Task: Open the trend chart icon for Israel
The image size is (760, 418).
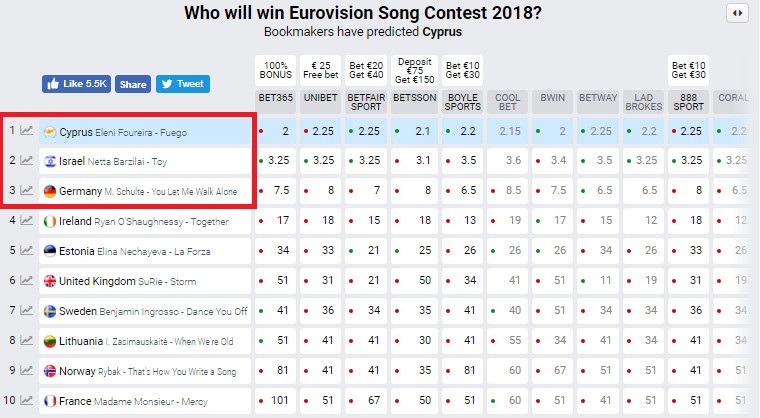Action: coord(26,161)
